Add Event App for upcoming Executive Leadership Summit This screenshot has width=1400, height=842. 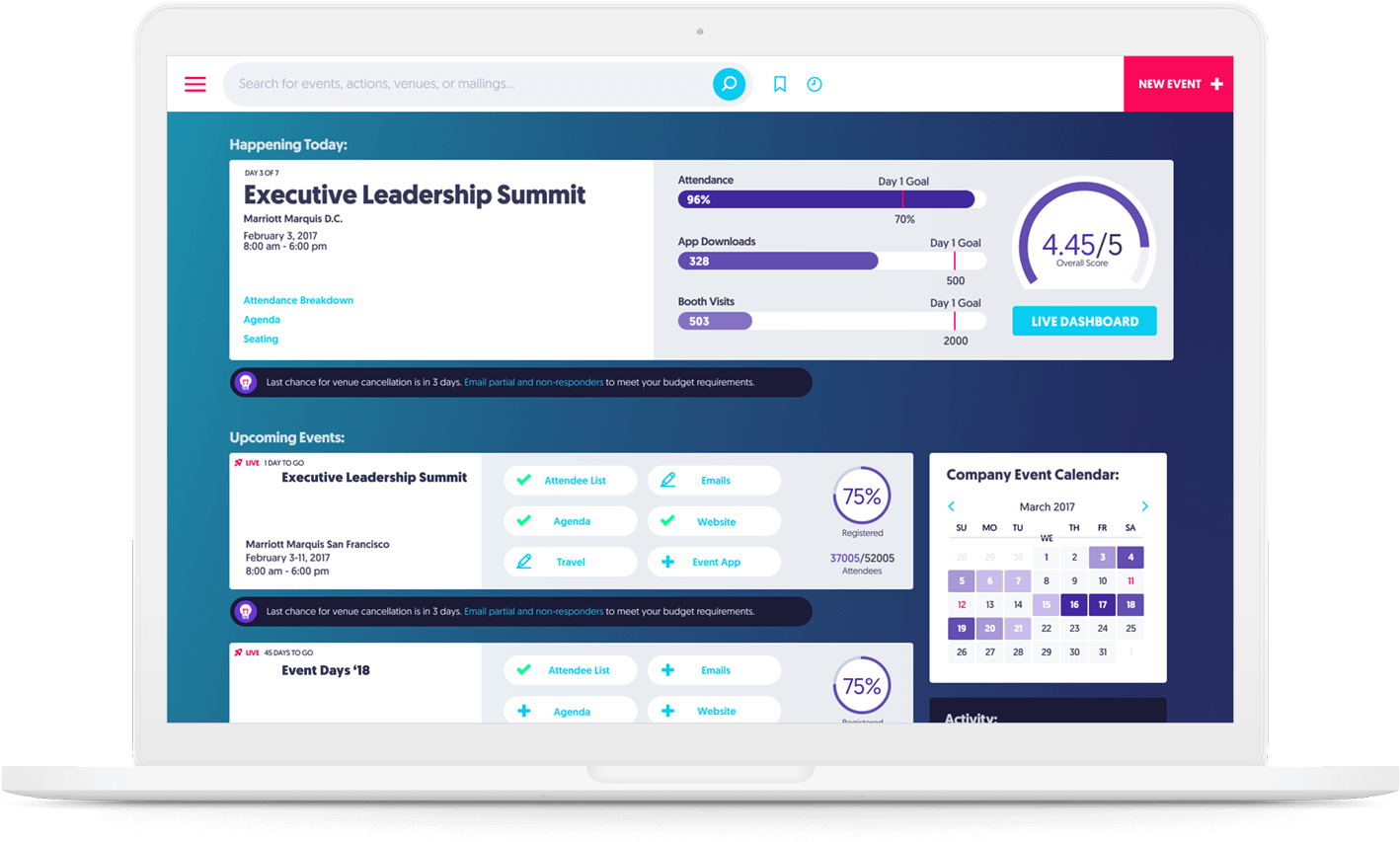714,562
